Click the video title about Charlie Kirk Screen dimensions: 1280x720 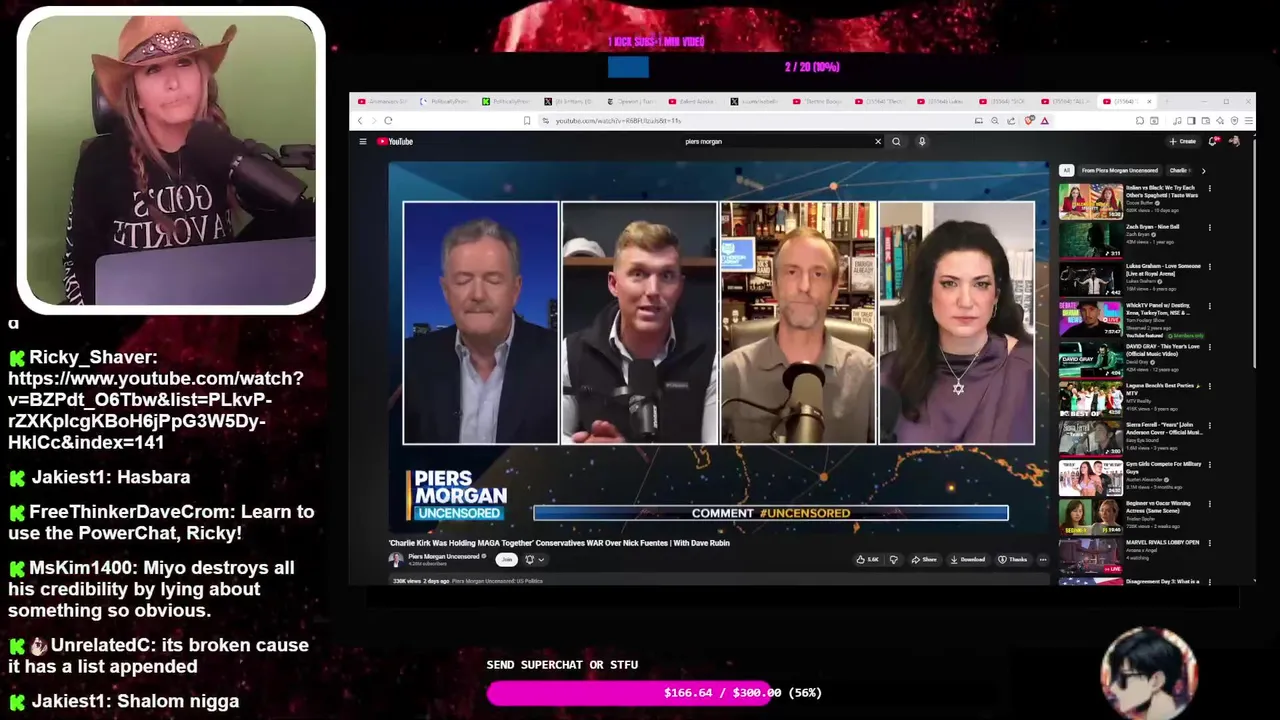coord(559,543)
